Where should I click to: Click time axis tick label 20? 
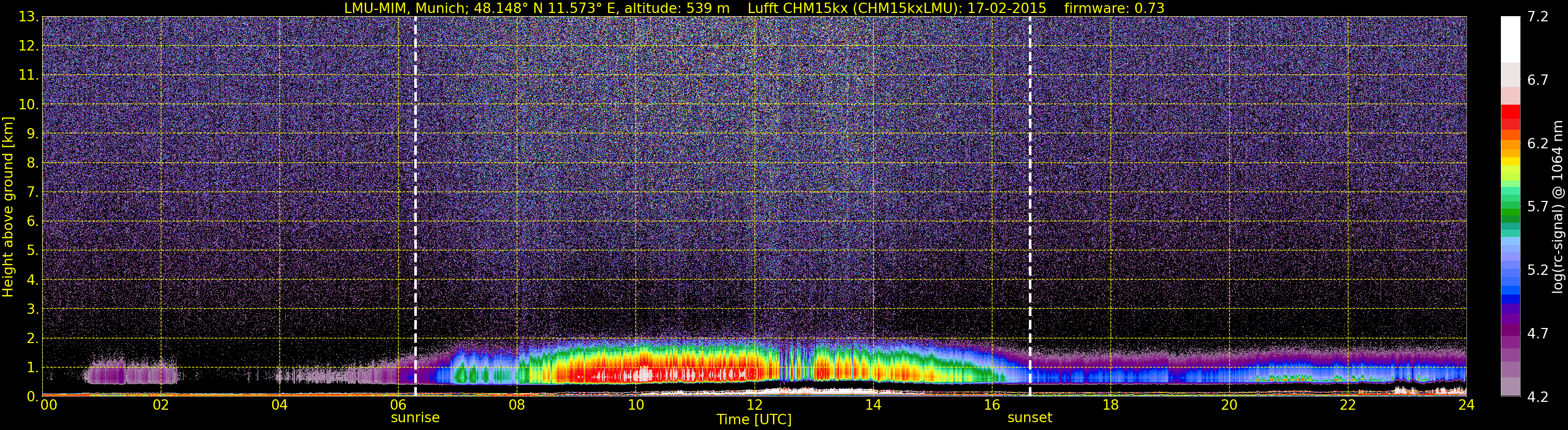(x=1229, y=405)
